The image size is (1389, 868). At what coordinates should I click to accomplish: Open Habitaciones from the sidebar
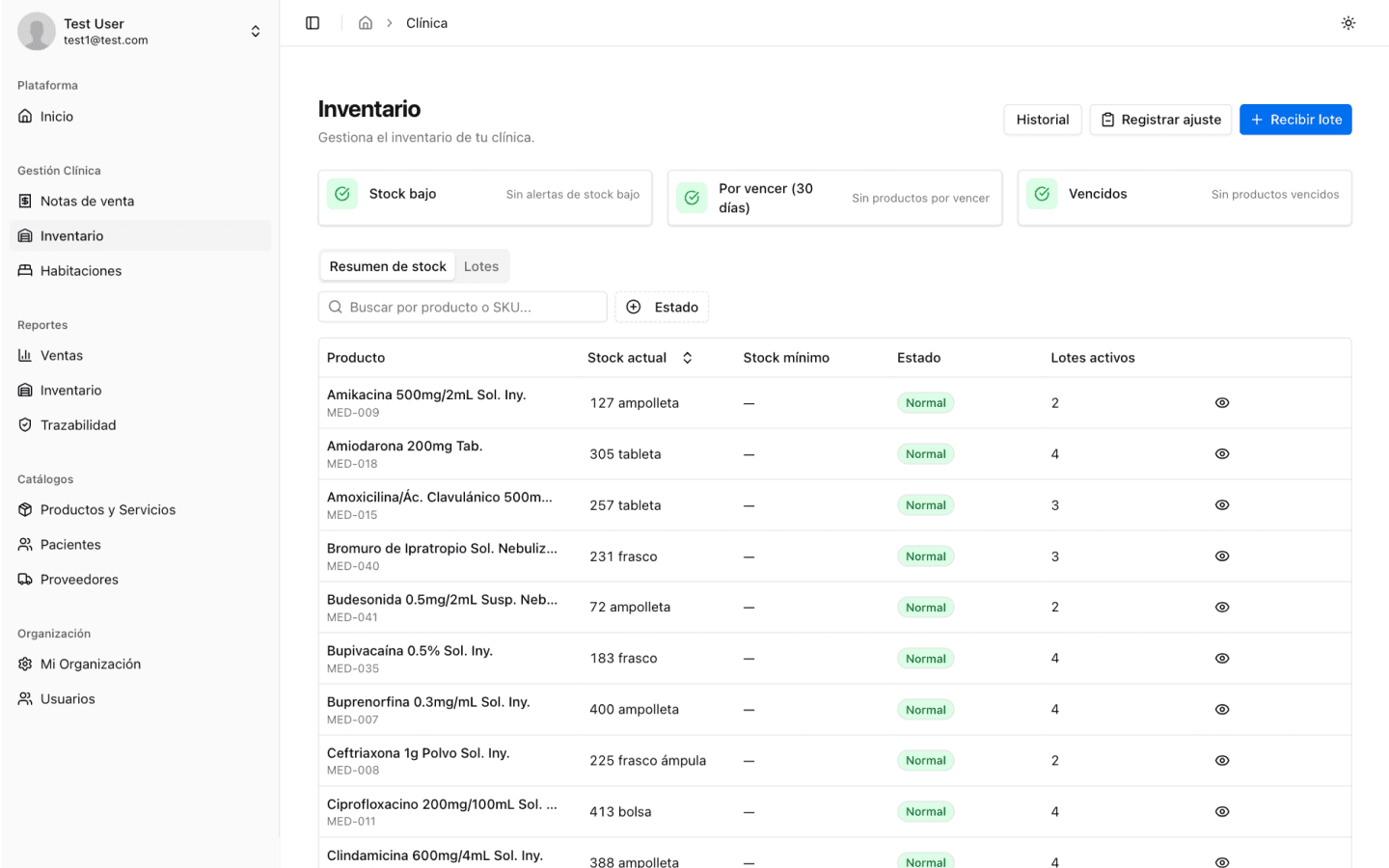(81, 271)
